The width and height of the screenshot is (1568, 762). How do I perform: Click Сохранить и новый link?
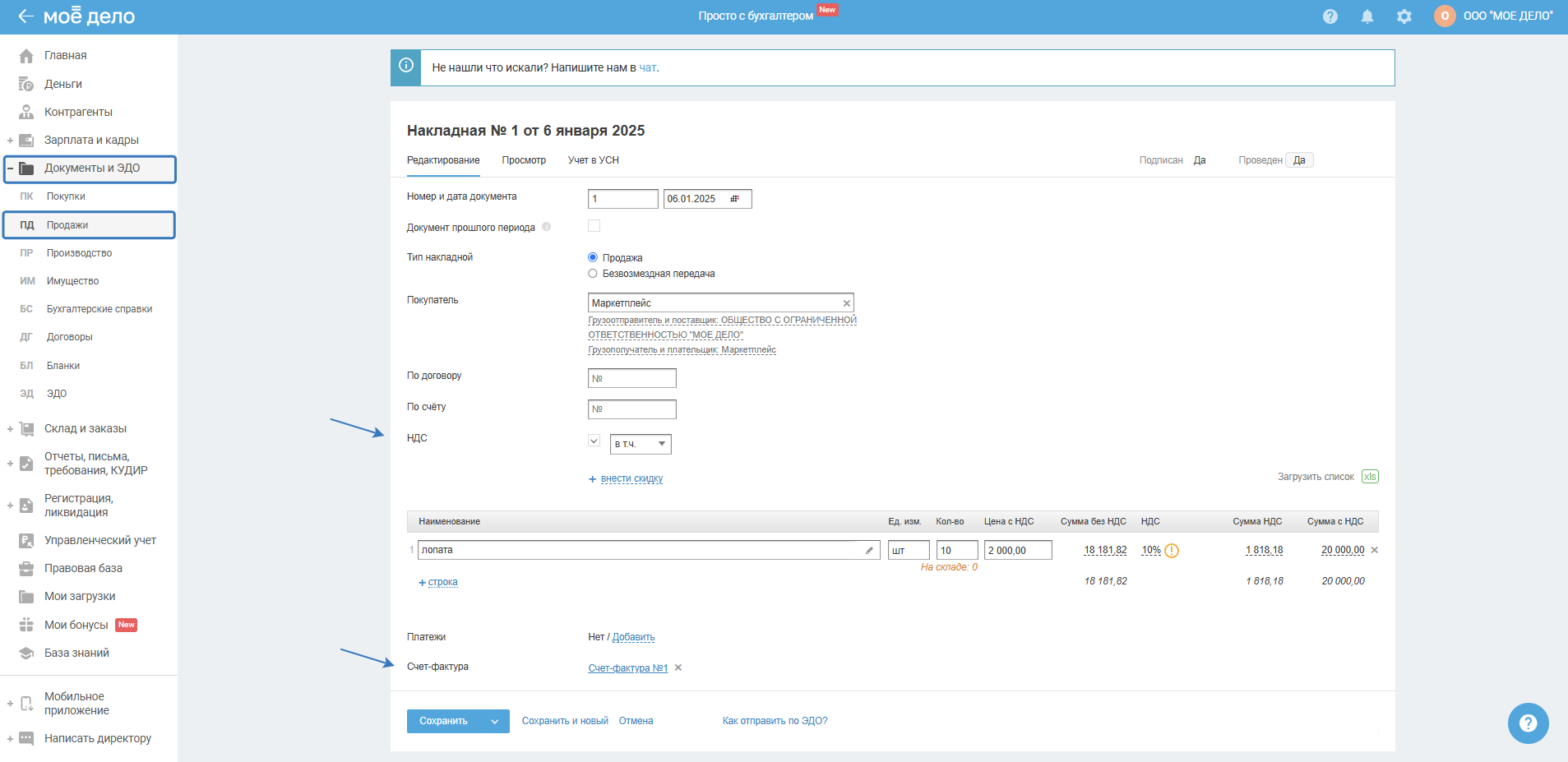565,721
